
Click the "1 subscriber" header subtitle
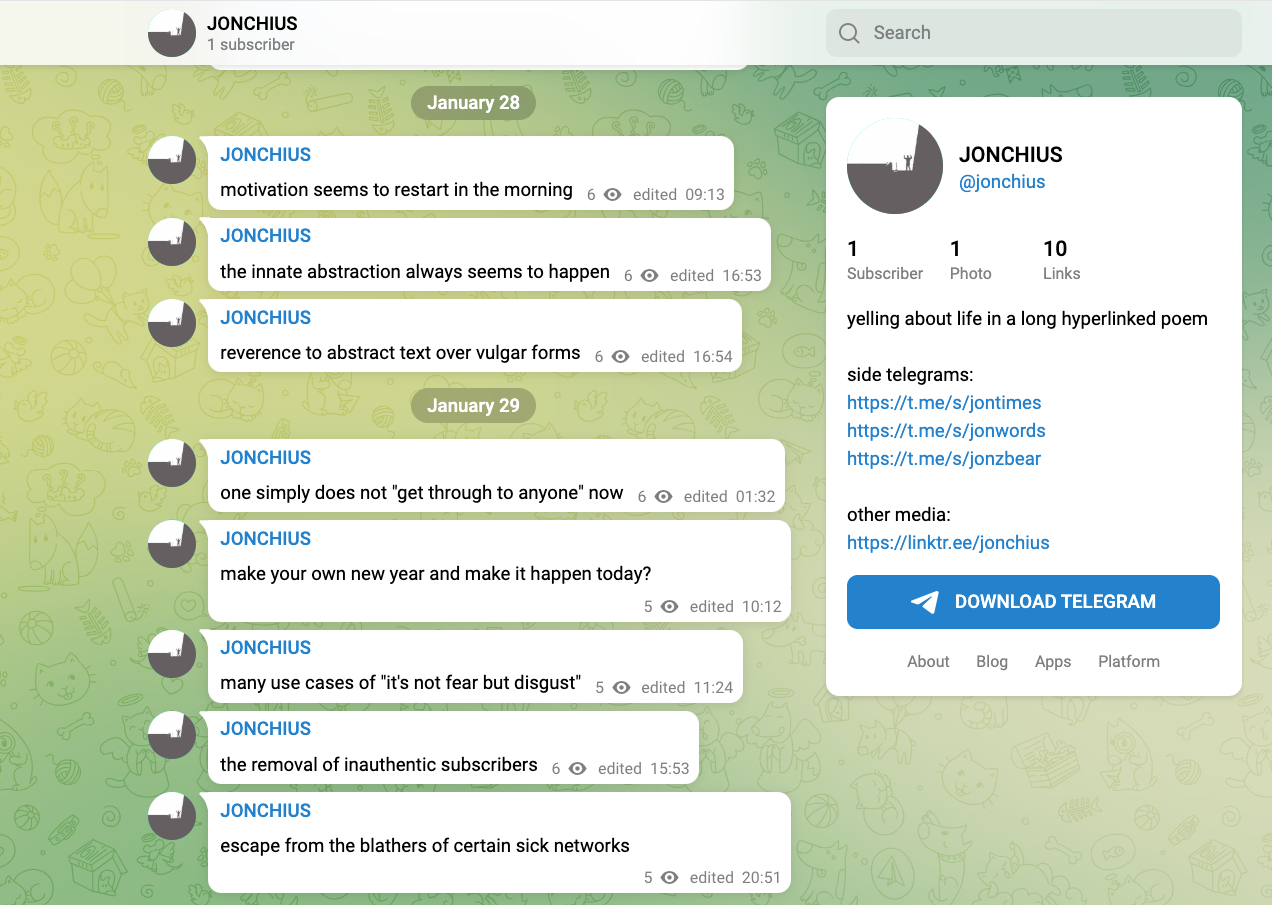pos(251,45)
